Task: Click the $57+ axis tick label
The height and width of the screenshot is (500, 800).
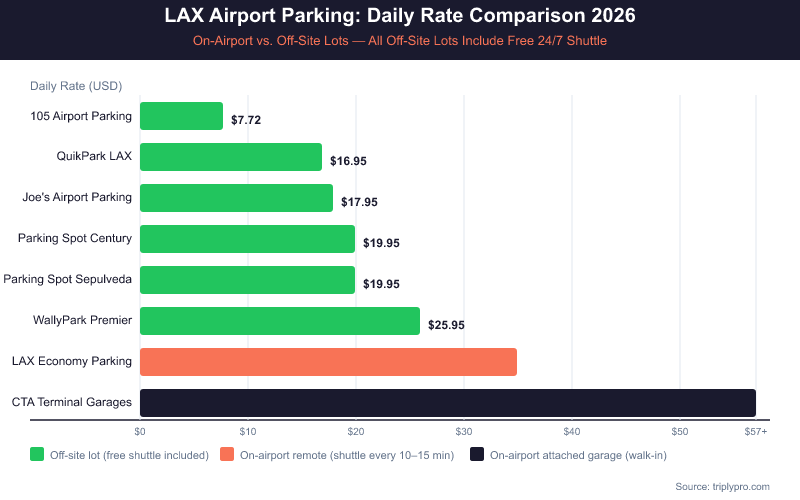Action: click(756, 431)
